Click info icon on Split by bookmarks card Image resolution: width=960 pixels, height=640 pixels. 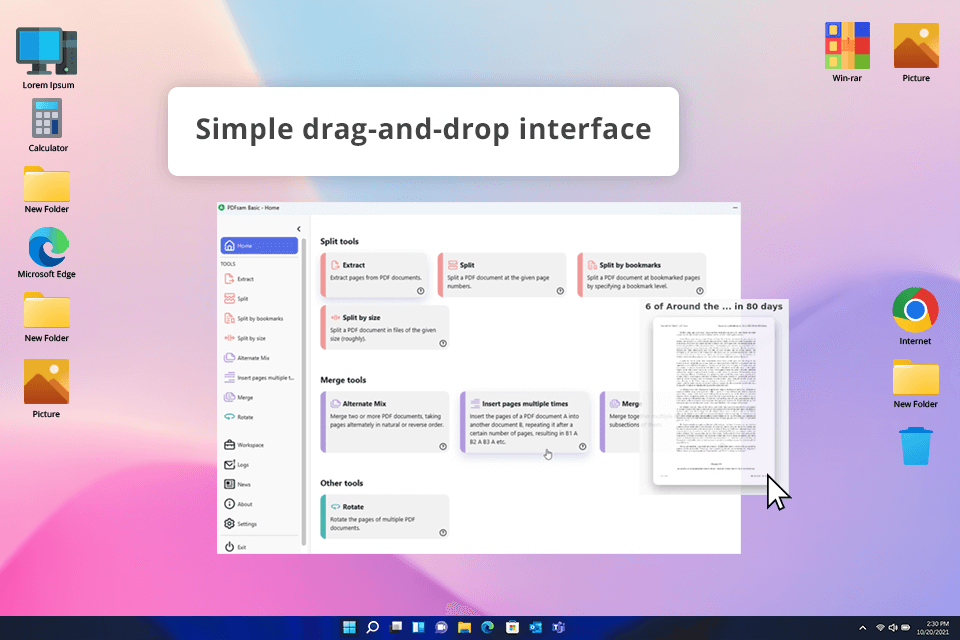pyautogui.click(x=700, y=291)
